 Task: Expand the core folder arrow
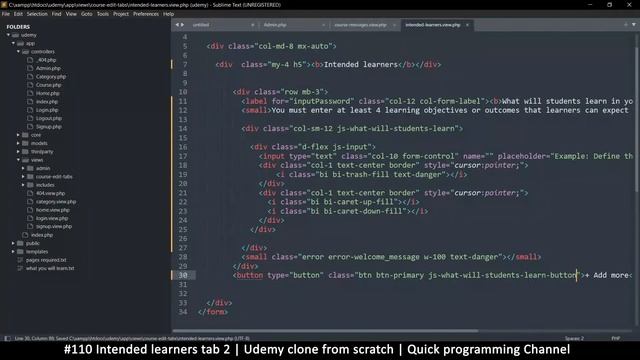18,135
